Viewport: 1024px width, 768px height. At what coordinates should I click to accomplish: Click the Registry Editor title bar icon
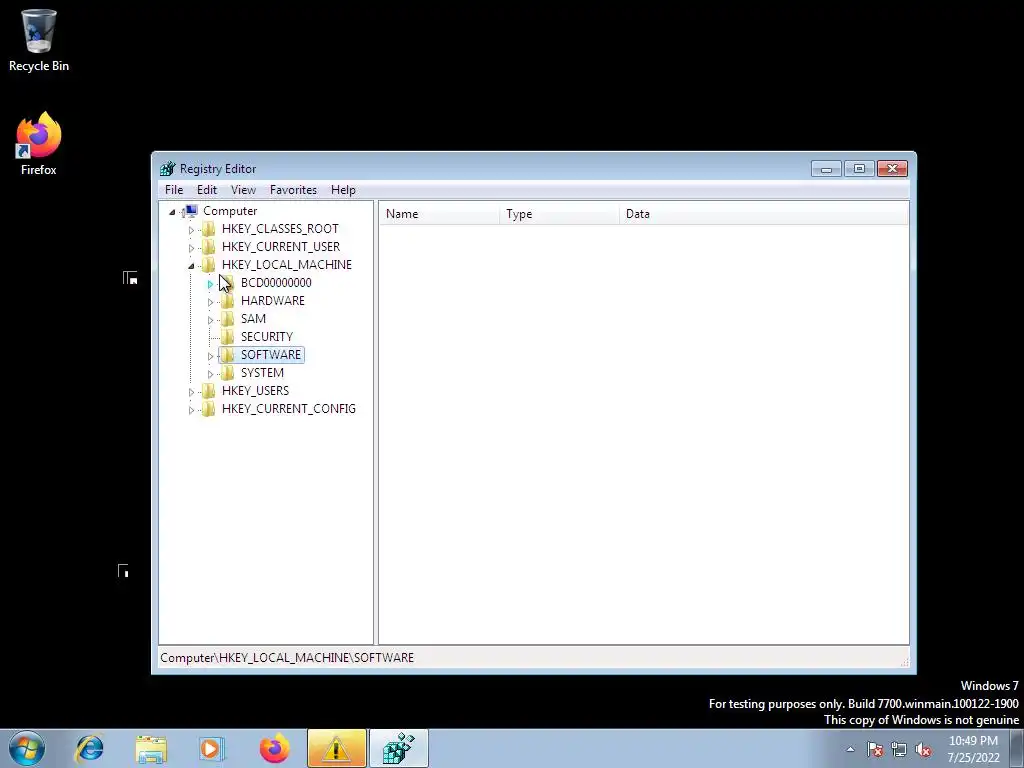(168, 168)
